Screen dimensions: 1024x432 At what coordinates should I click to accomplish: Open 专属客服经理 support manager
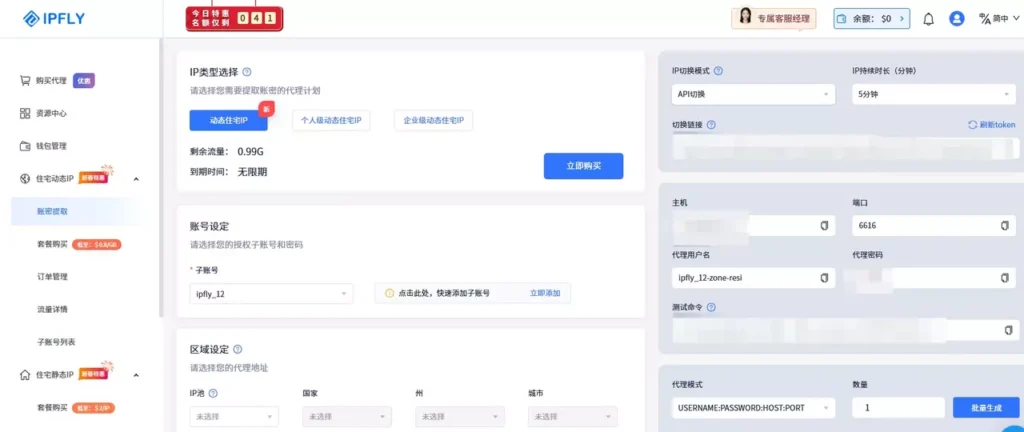click(774, 19)
